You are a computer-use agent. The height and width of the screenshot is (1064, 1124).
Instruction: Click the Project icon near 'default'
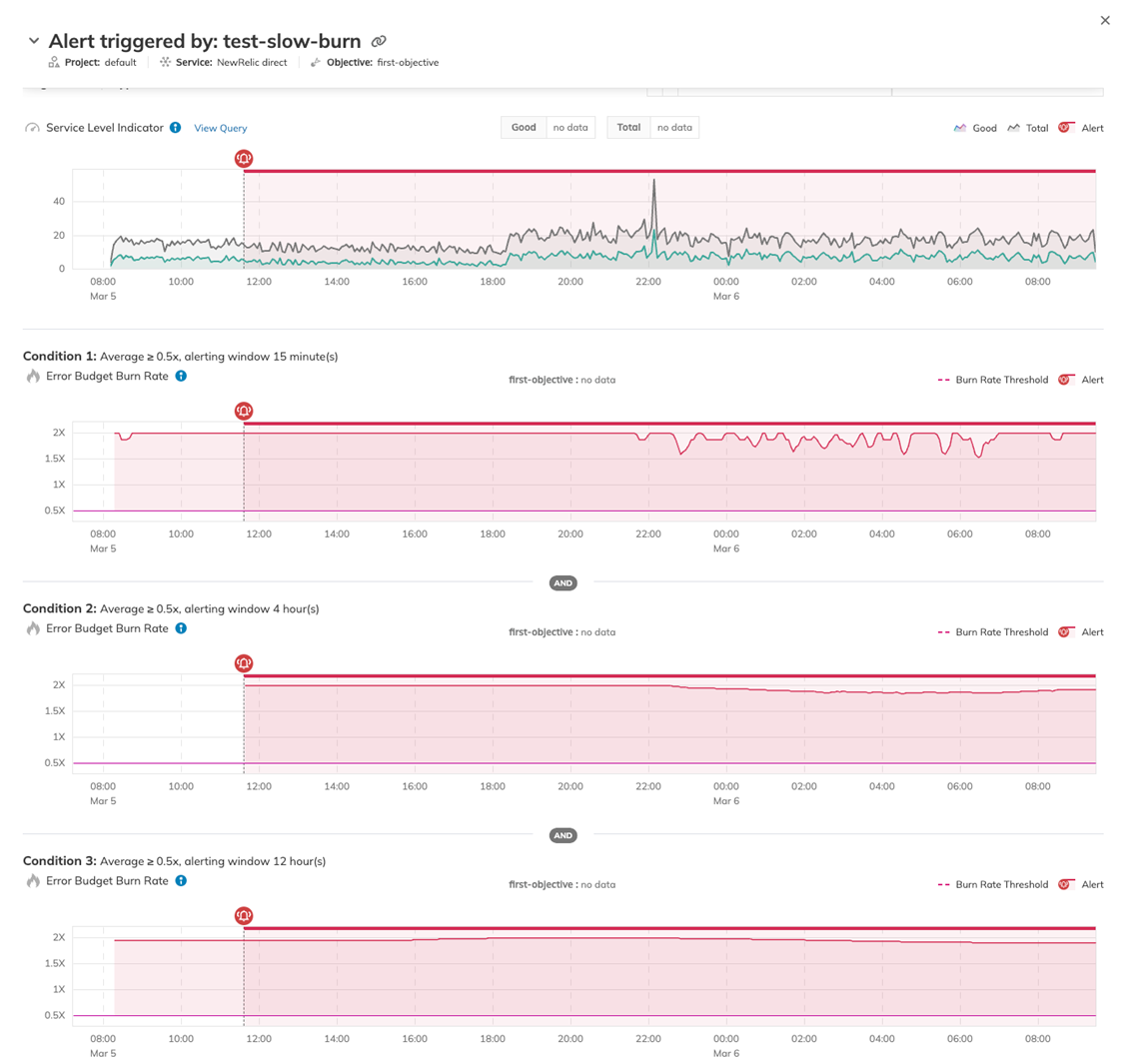[53, 62]
